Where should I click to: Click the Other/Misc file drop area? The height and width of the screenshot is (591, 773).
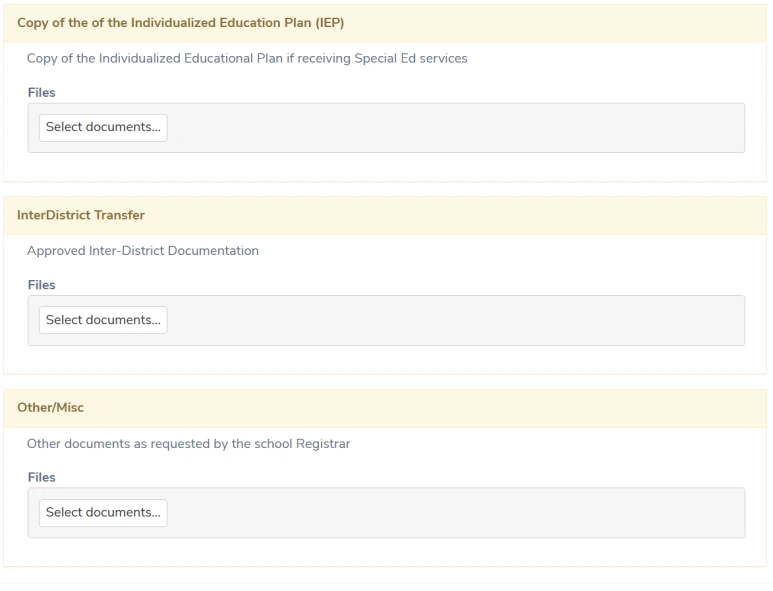(x=450, y=512)
